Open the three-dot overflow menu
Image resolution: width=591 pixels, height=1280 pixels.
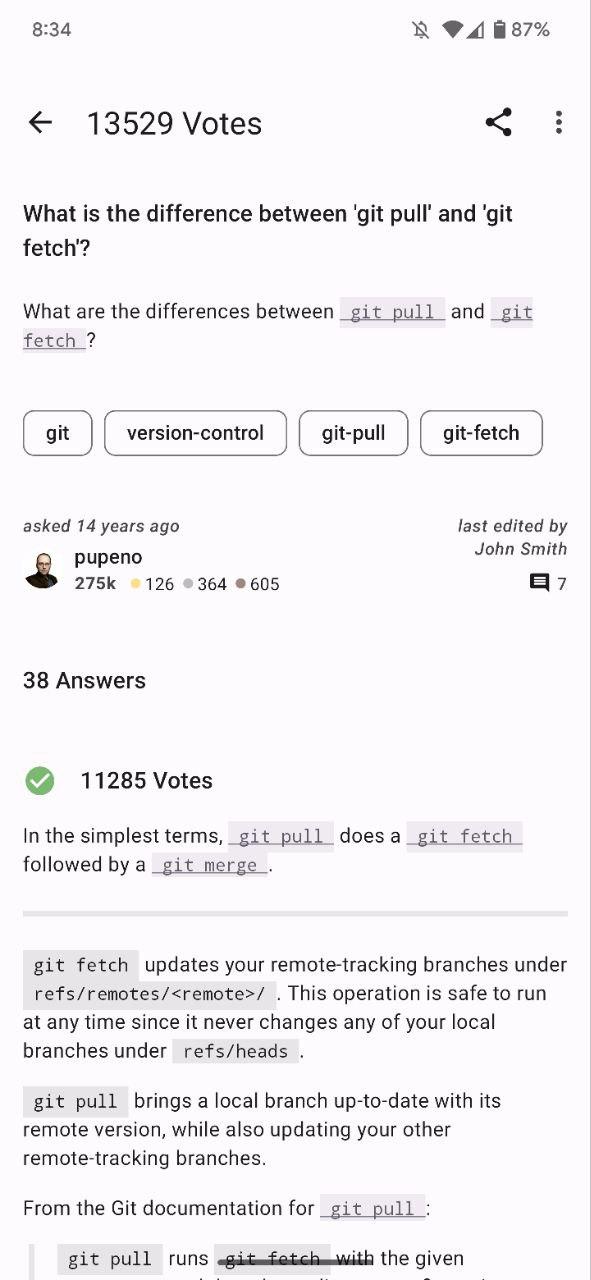coord(558,122)
